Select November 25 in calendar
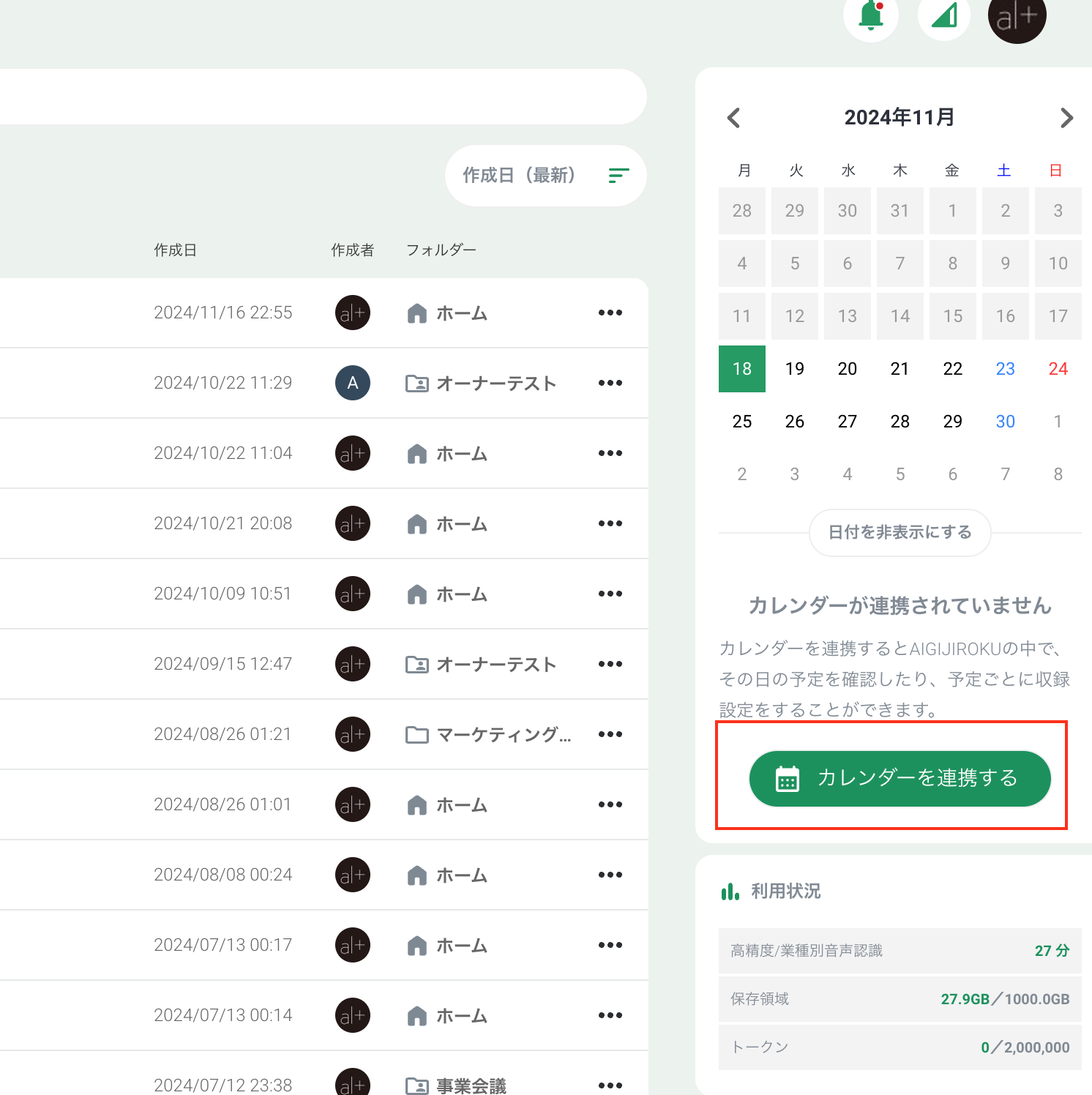 tap(742, 422)
